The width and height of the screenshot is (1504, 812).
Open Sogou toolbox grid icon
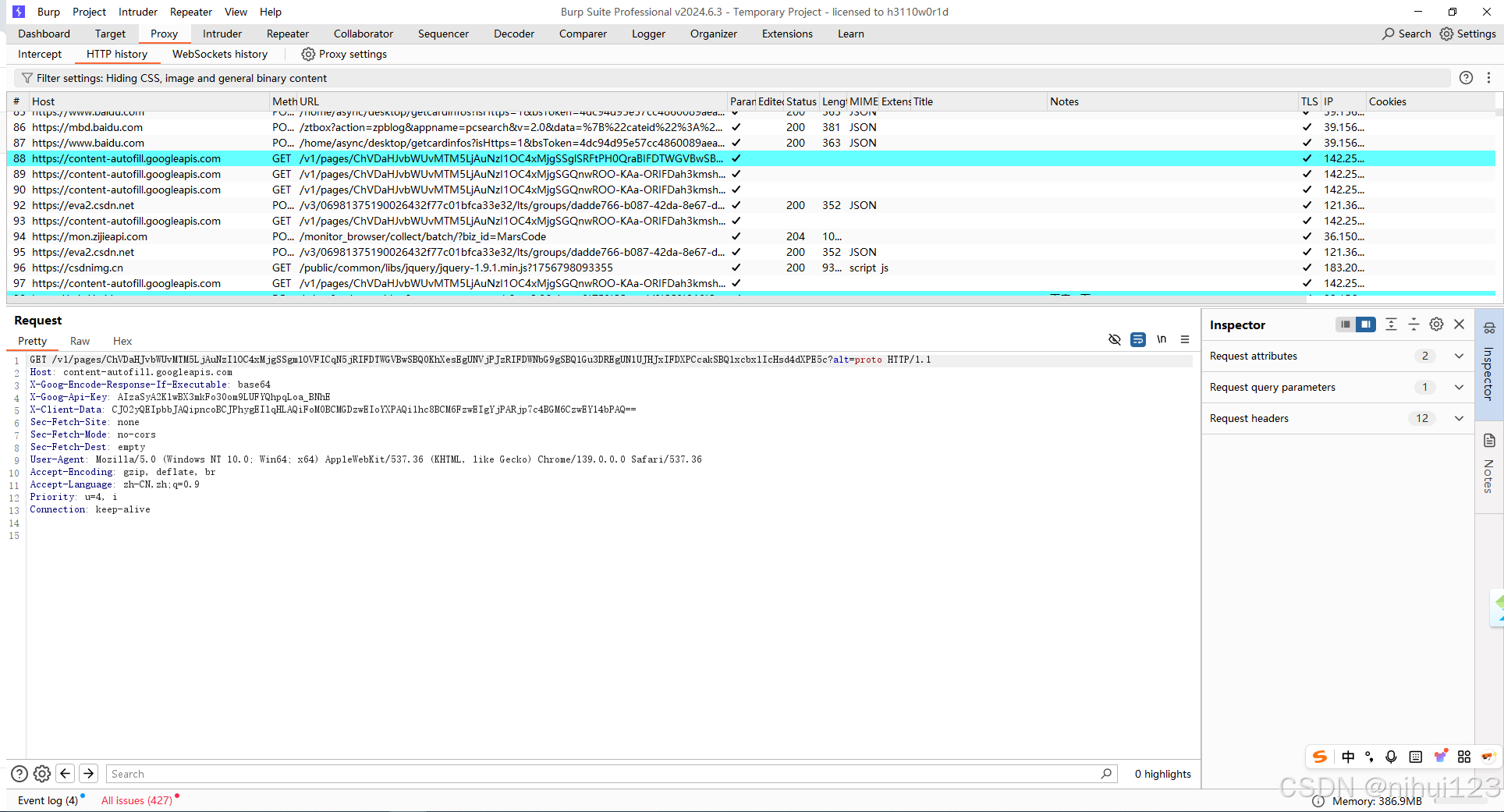pyautogui.click(x=1464, y=757)
